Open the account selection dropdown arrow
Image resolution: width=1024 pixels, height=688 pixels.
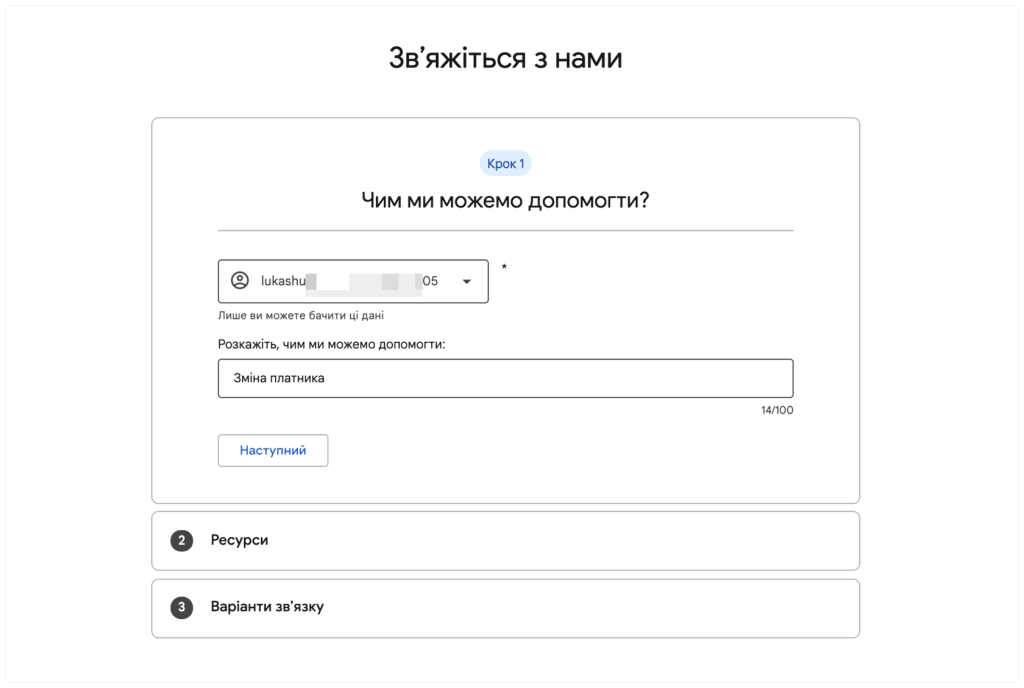coord(466,281)
